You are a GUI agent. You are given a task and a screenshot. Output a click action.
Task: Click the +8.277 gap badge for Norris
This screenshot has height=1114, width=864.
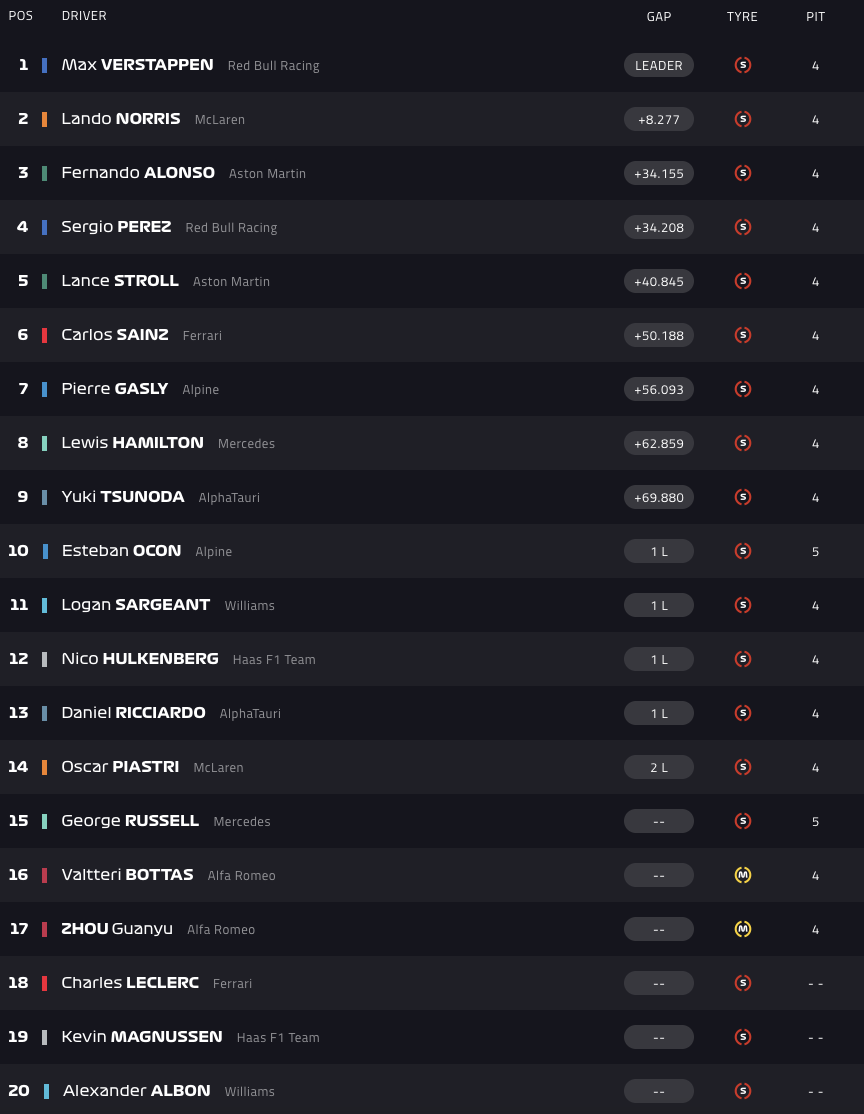[659, 119]
